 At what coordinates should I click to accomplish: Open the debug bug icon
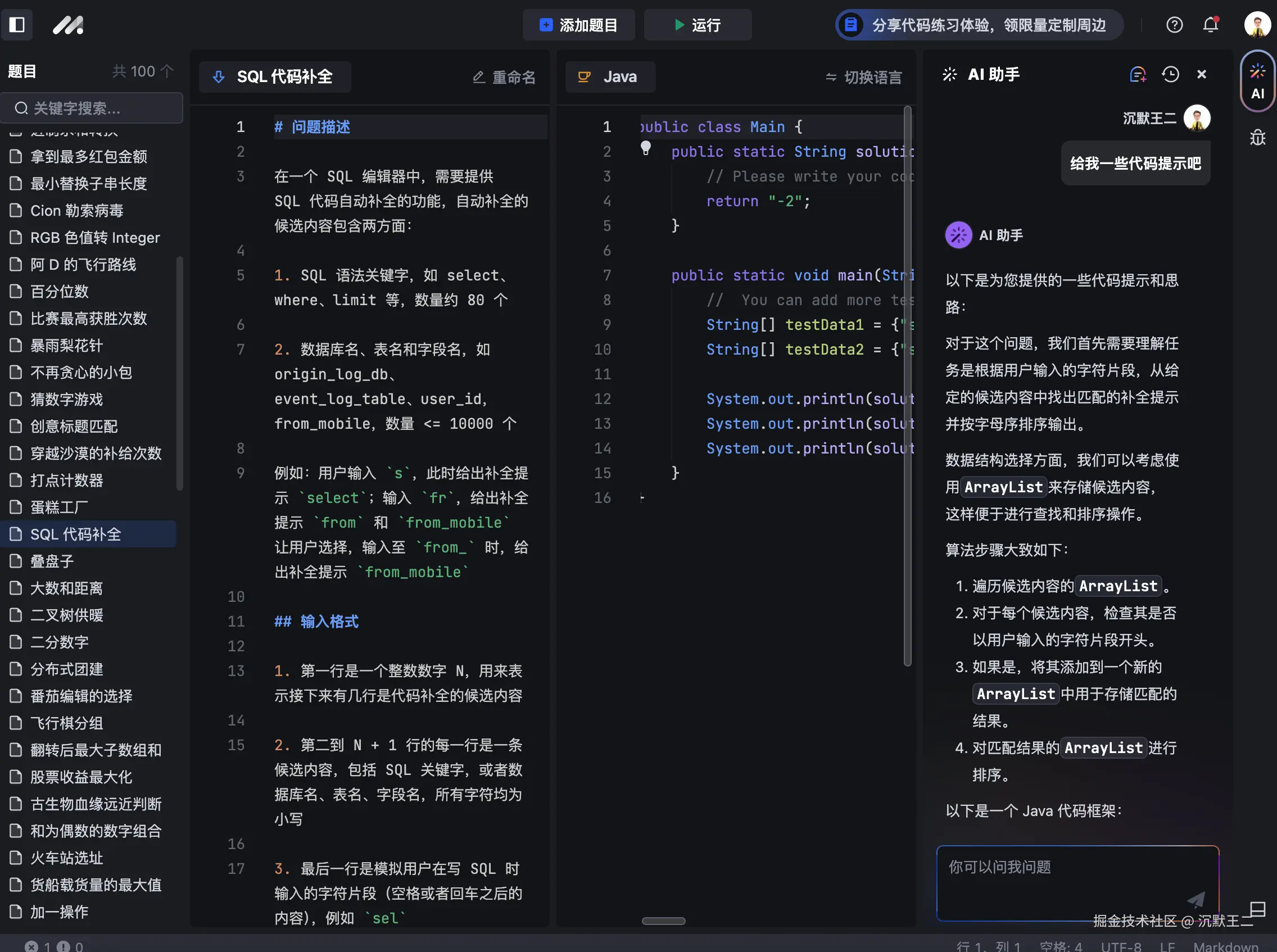pyautogui.click(x=1257, y=137)
